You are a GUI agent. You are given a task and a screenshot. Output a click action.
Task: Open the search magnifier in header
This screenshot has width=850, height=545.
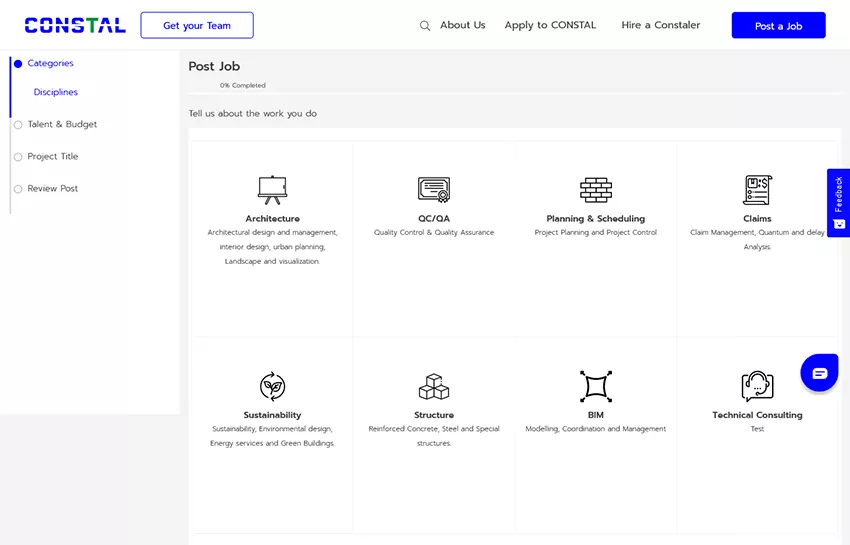pos(425,26)
